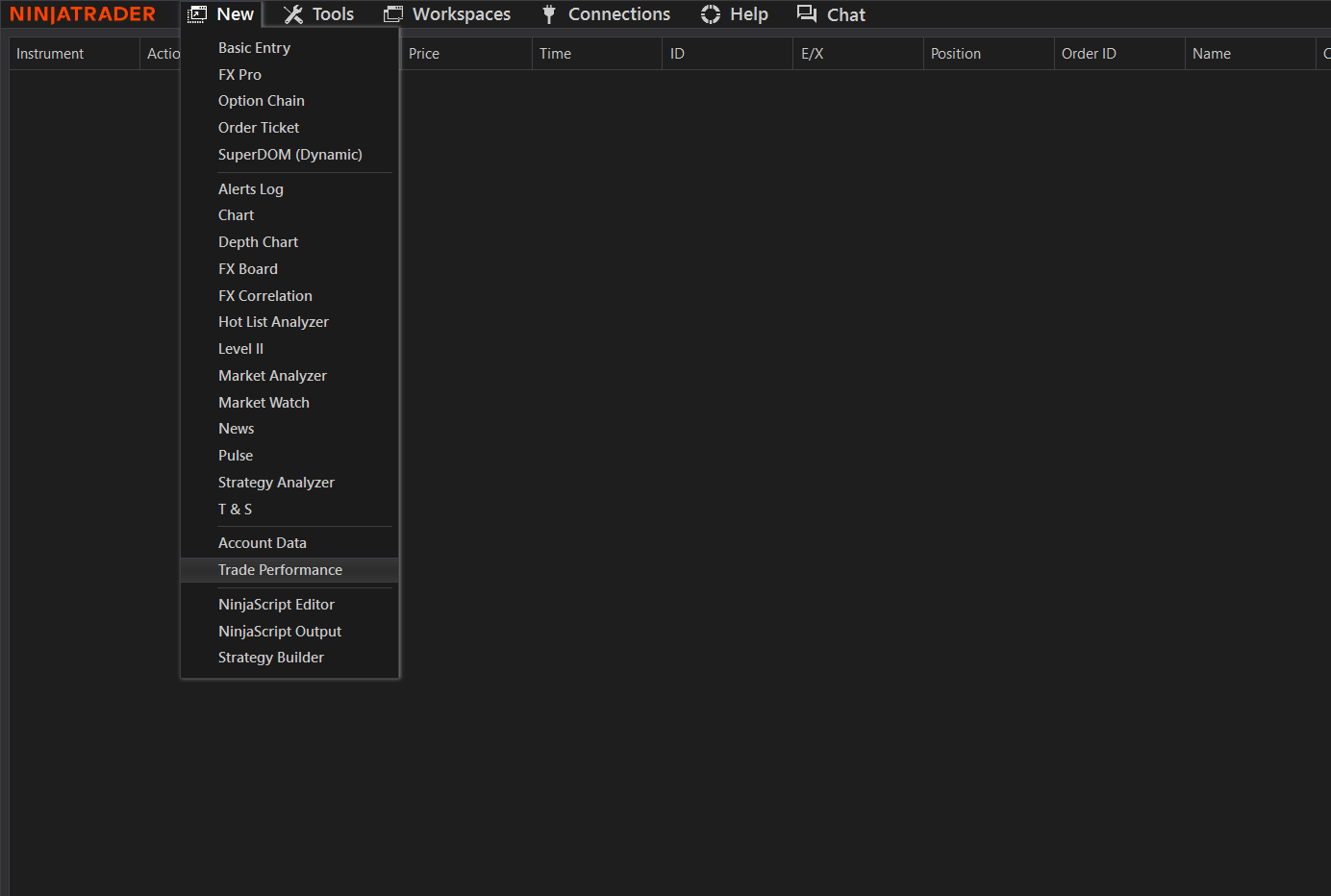1331x896 pixels.
Task: Click the Chat speech-bubble icon
Action: pos(807,13)
